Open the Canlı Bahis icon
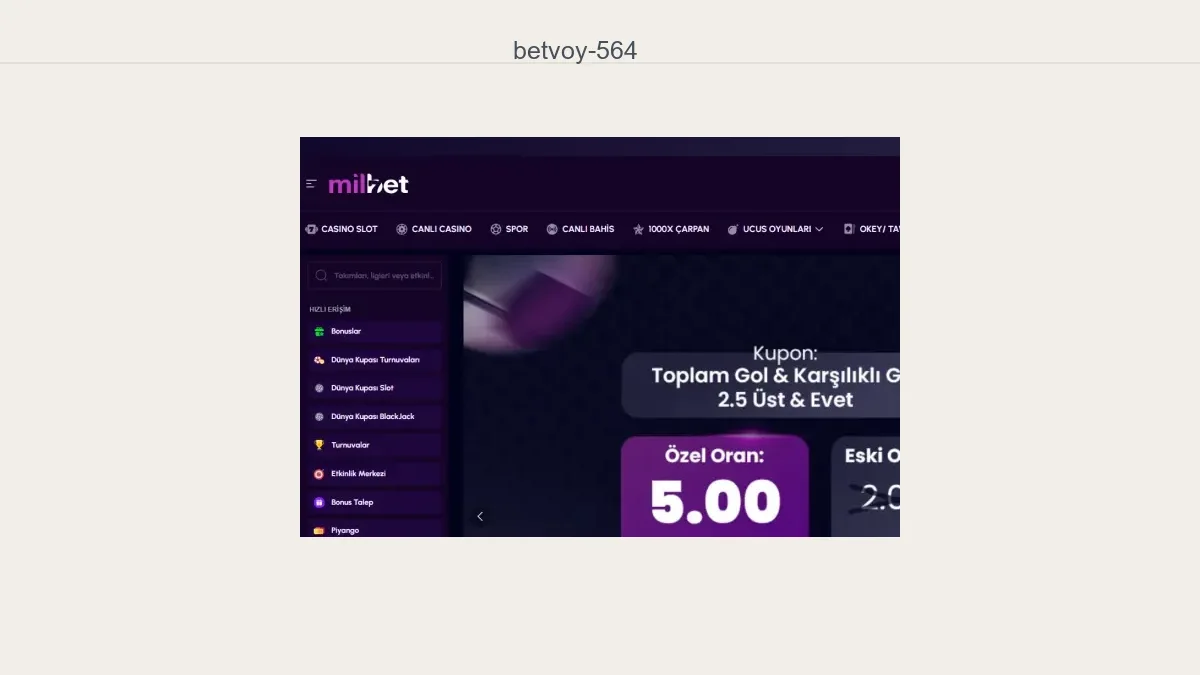The image size is (1200, 675). coord(552,229)
